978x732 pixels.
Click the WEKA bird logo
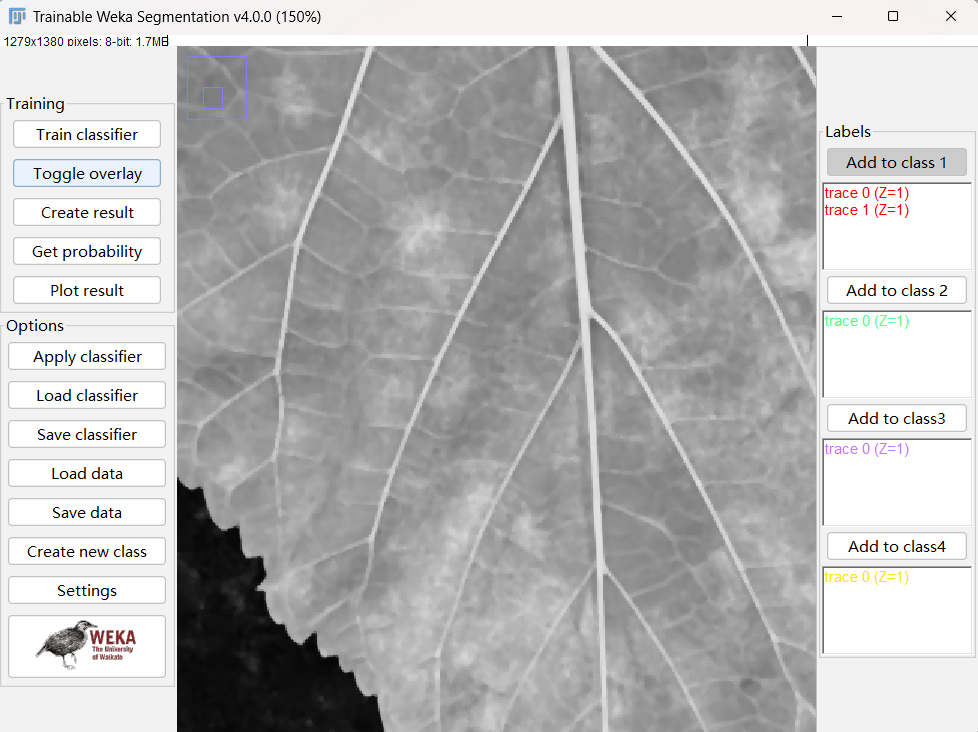click(x=86, y=646)
